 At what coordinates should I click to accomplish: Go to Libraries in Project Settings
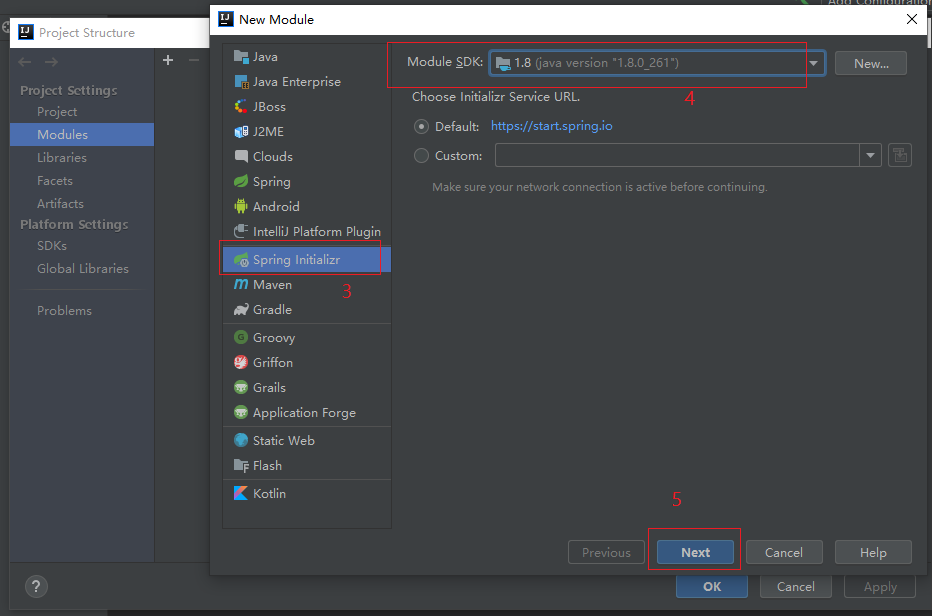[x=62, y=158]
